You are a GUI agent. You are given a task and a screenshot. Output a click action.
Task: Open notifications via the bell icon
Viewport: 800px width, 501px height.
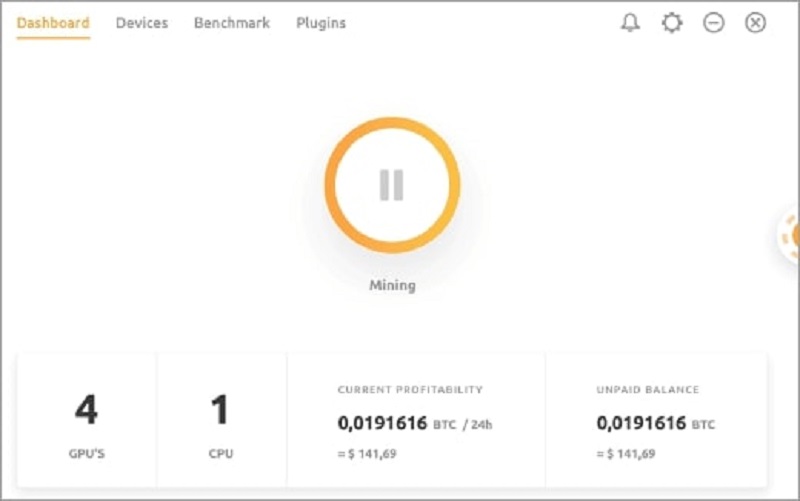tap(630, 23)
